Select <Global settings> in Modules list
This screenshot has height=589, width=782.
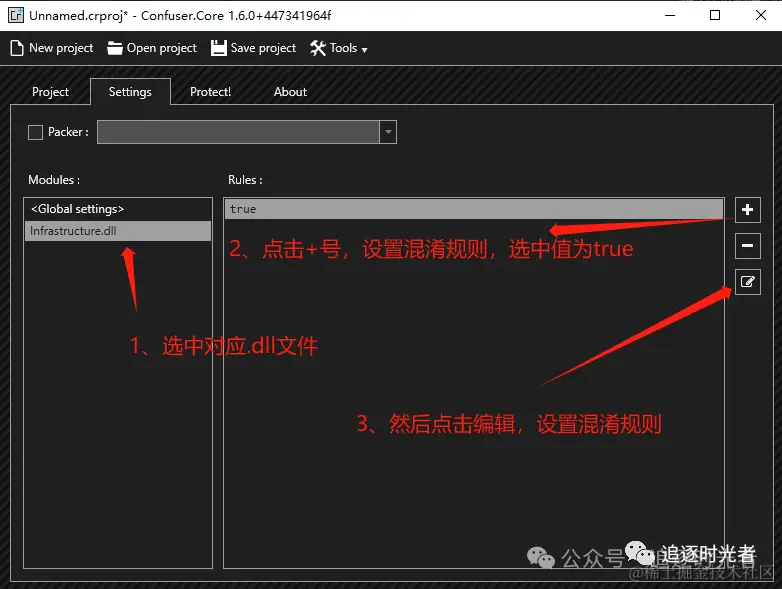coord(118,209)
